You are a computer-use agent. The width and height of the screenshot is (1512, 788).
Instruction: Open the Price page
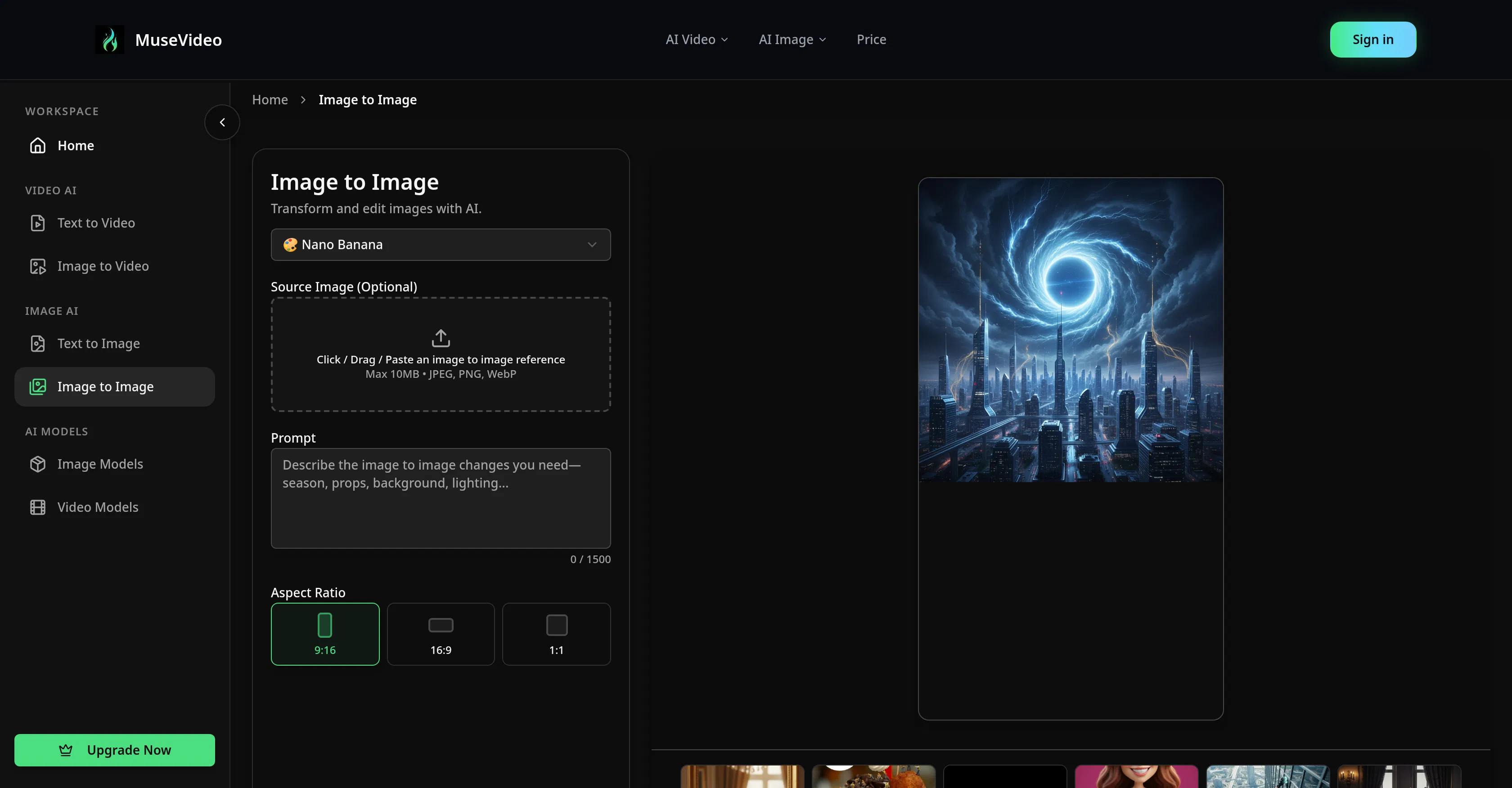[x=871, y=39]
